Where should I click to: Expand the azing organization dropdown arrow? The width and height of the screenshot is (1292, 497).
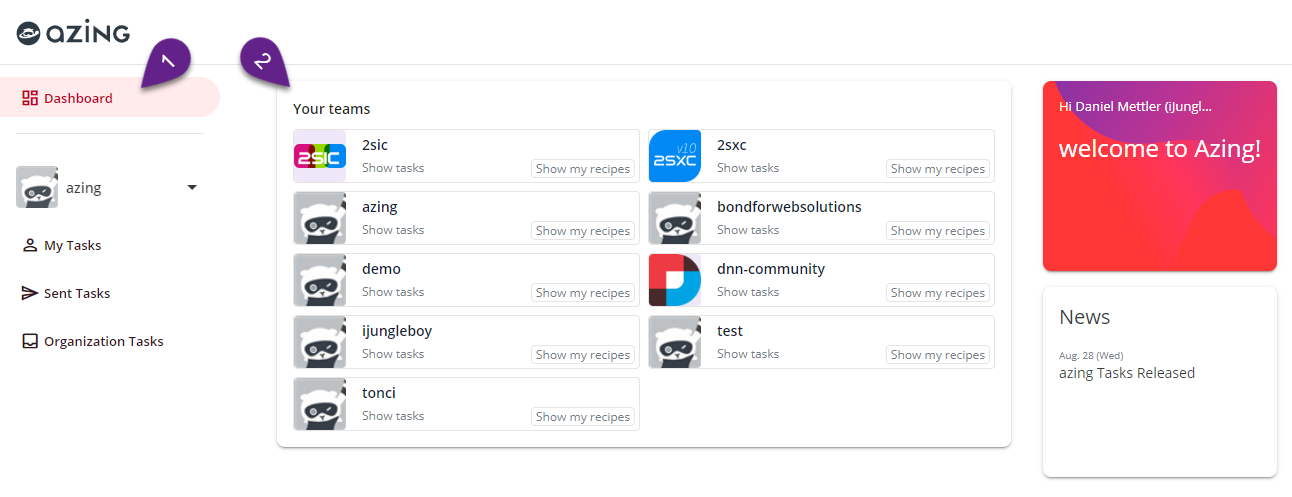192,187
